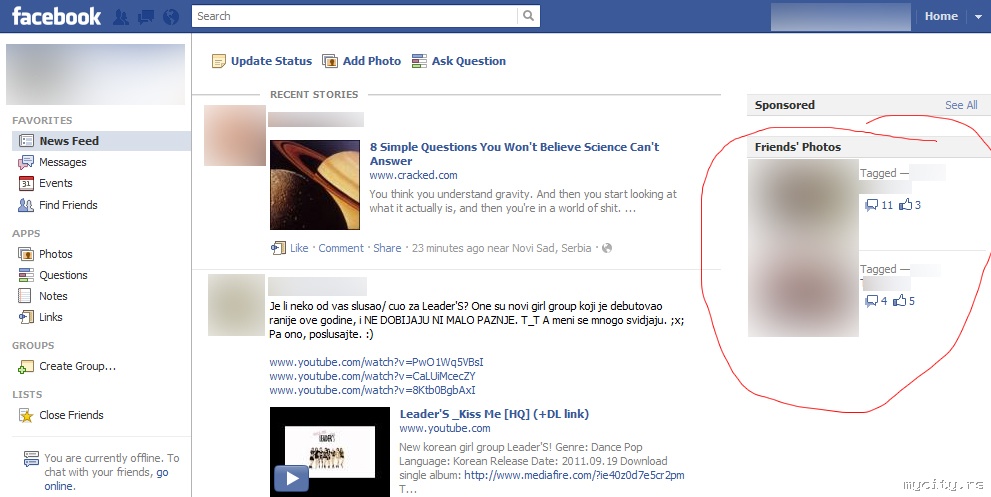Click the Links app icon

point(26,317)
